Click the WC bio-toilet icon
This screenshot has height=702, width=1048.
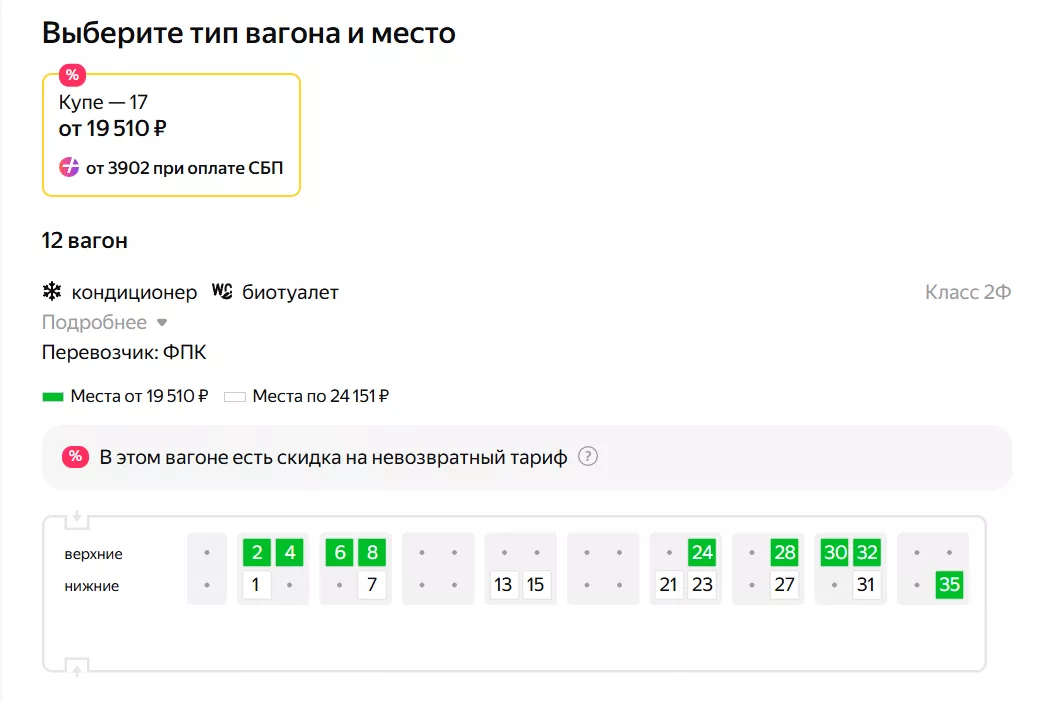[222, 292]
